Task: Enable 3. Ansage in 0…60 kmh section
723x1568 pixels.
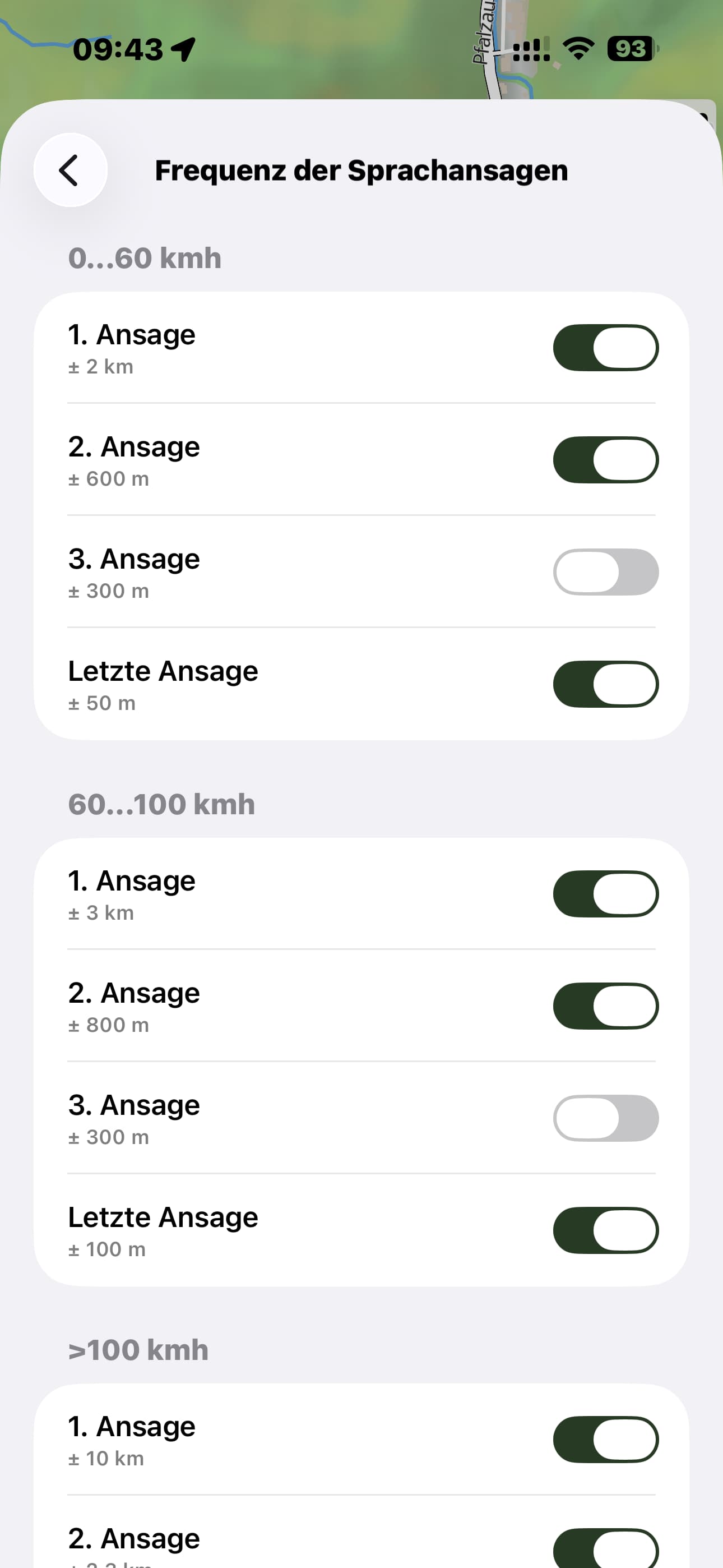Action: (605, 571)
